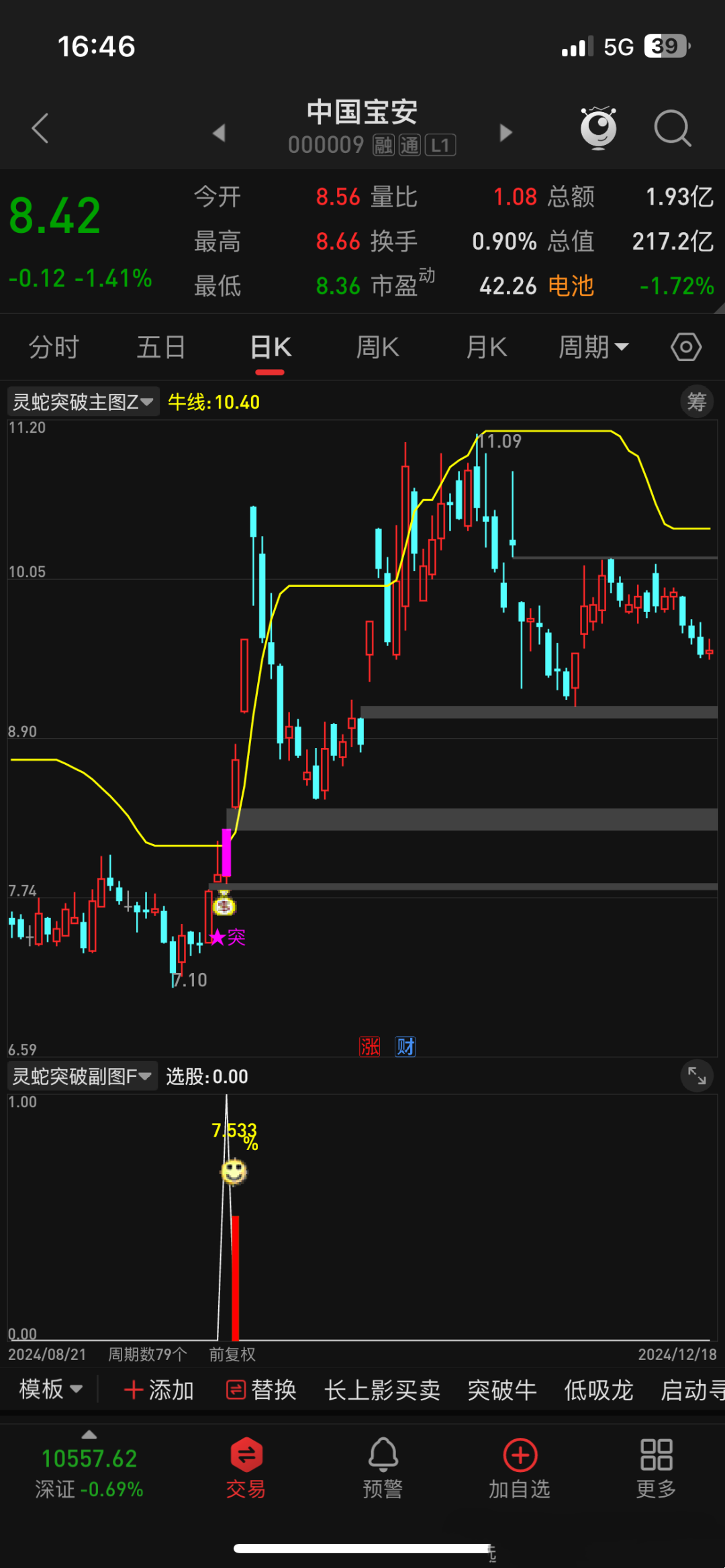Choose 低吸龙 indicator
The height and width of the screenshot is (1568, 725).
coord(599,1390)
